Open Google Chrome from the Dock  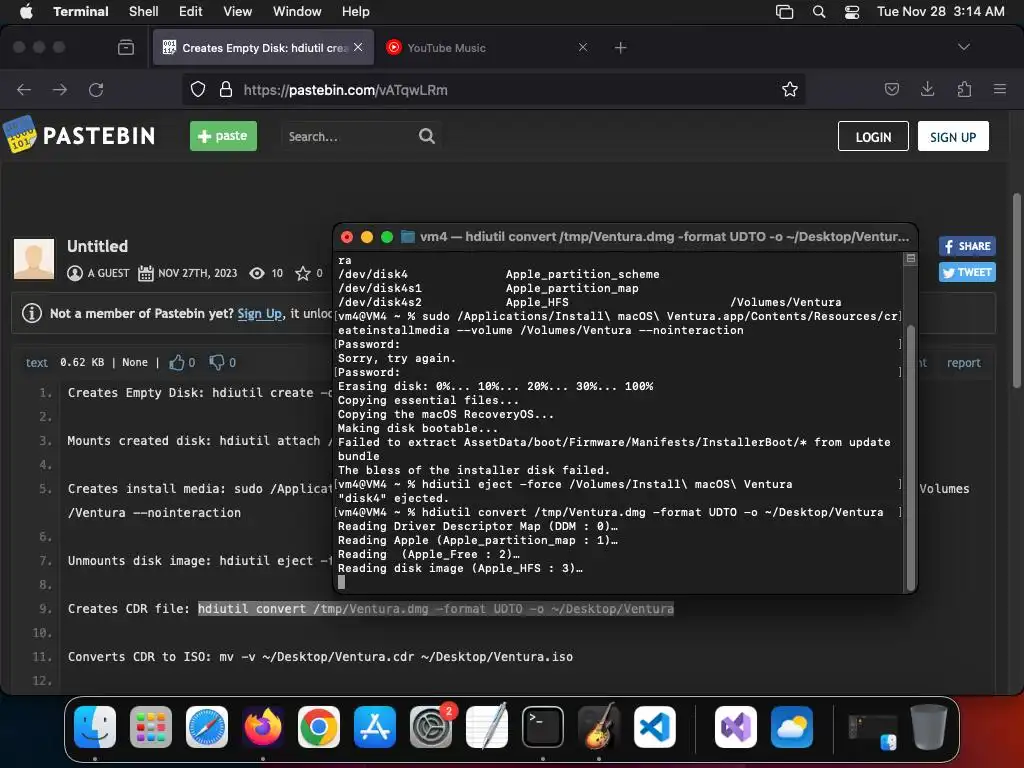coord(319,727)
